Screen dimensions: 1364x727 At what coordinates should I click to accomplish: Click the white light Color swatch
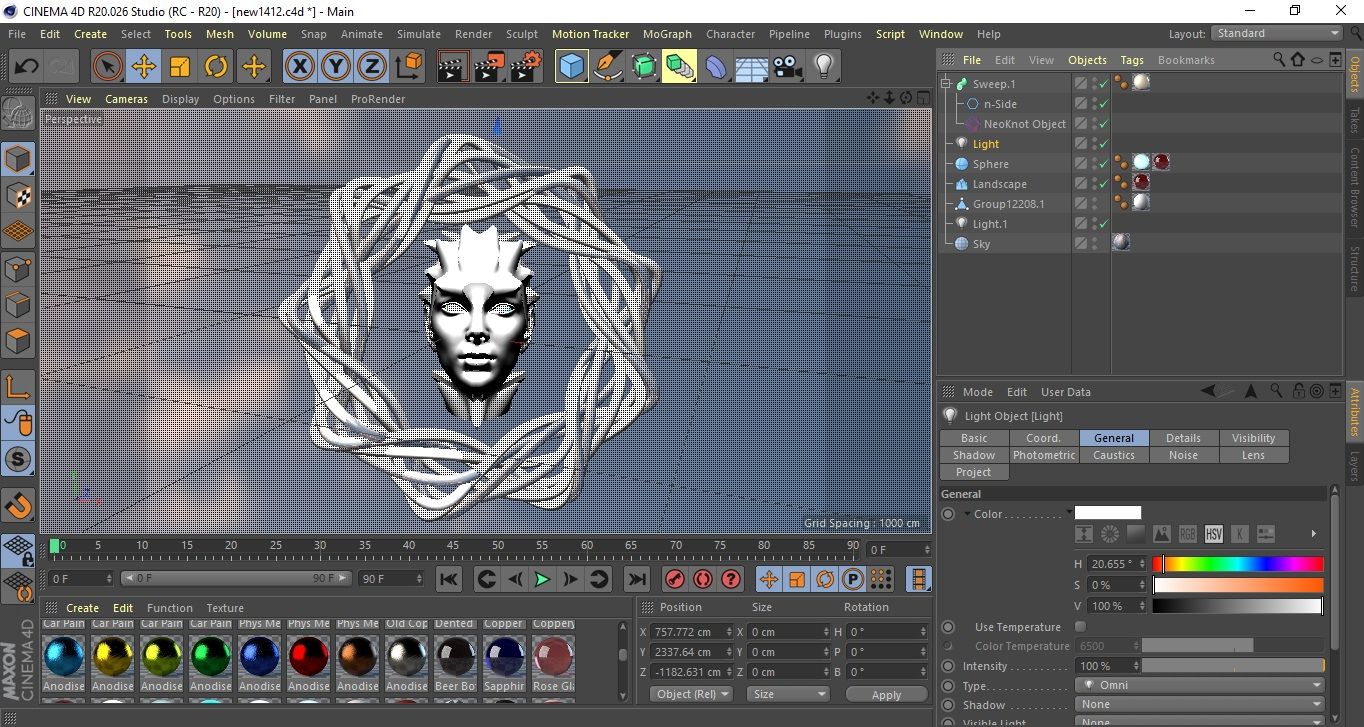(1107, 513)
